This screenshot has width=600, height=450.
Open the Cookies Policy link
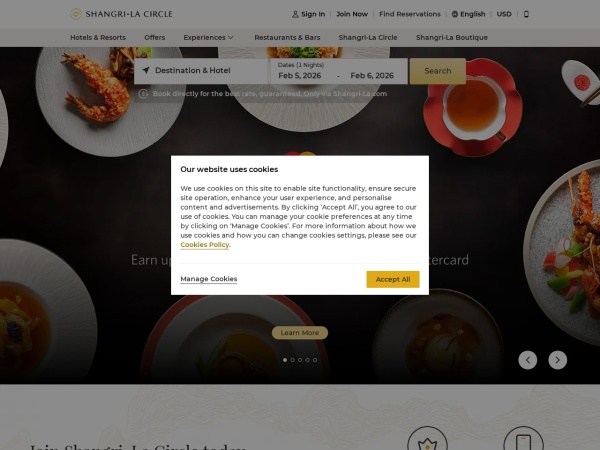click(x=205, y=245)
